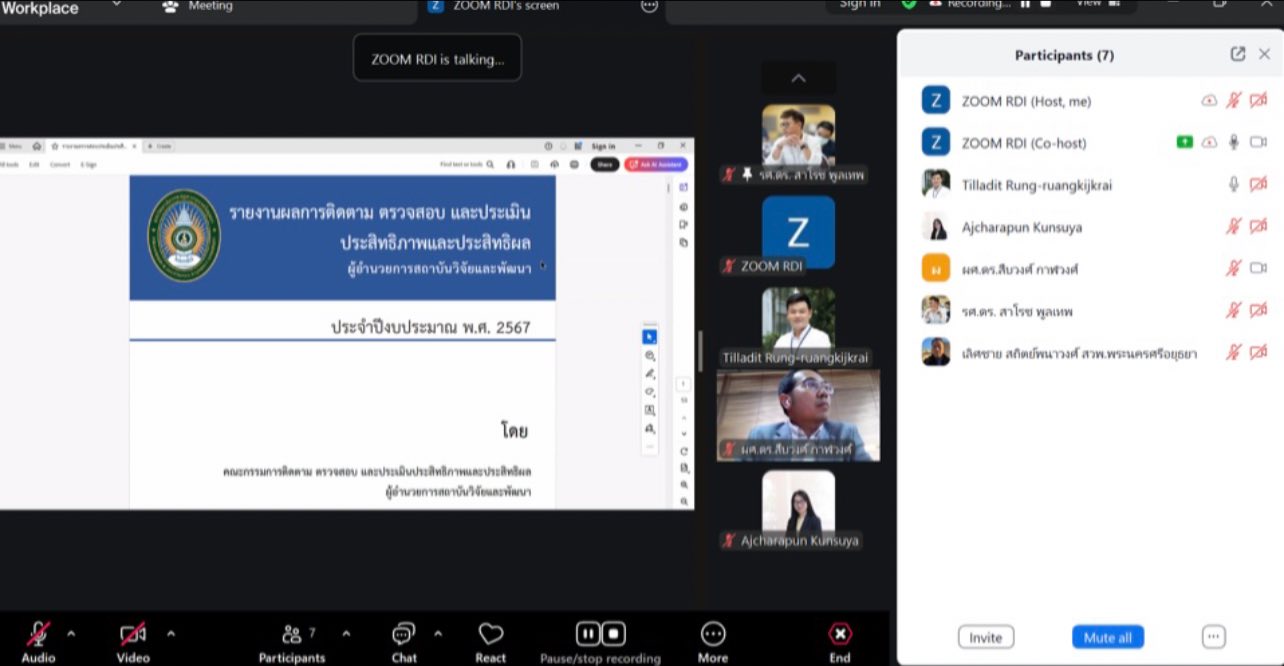Expand the Audio options arrow
This screenshot has height=666, width=1284.
71,633
